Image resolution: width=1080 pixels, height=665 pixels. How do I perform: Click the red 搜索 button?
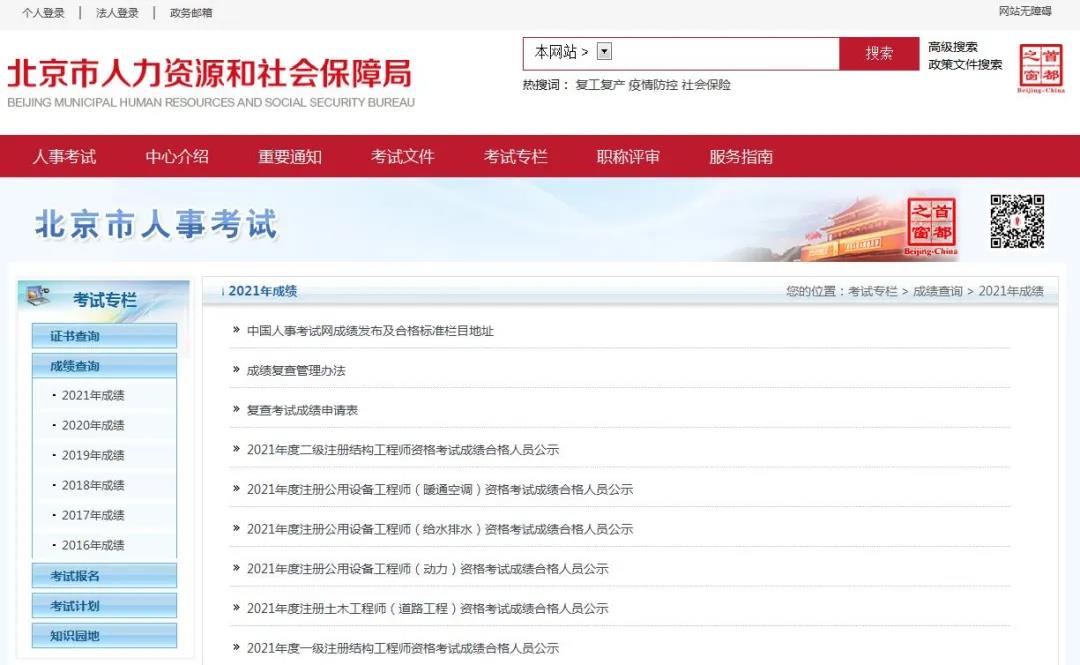(x=879, y=53)
